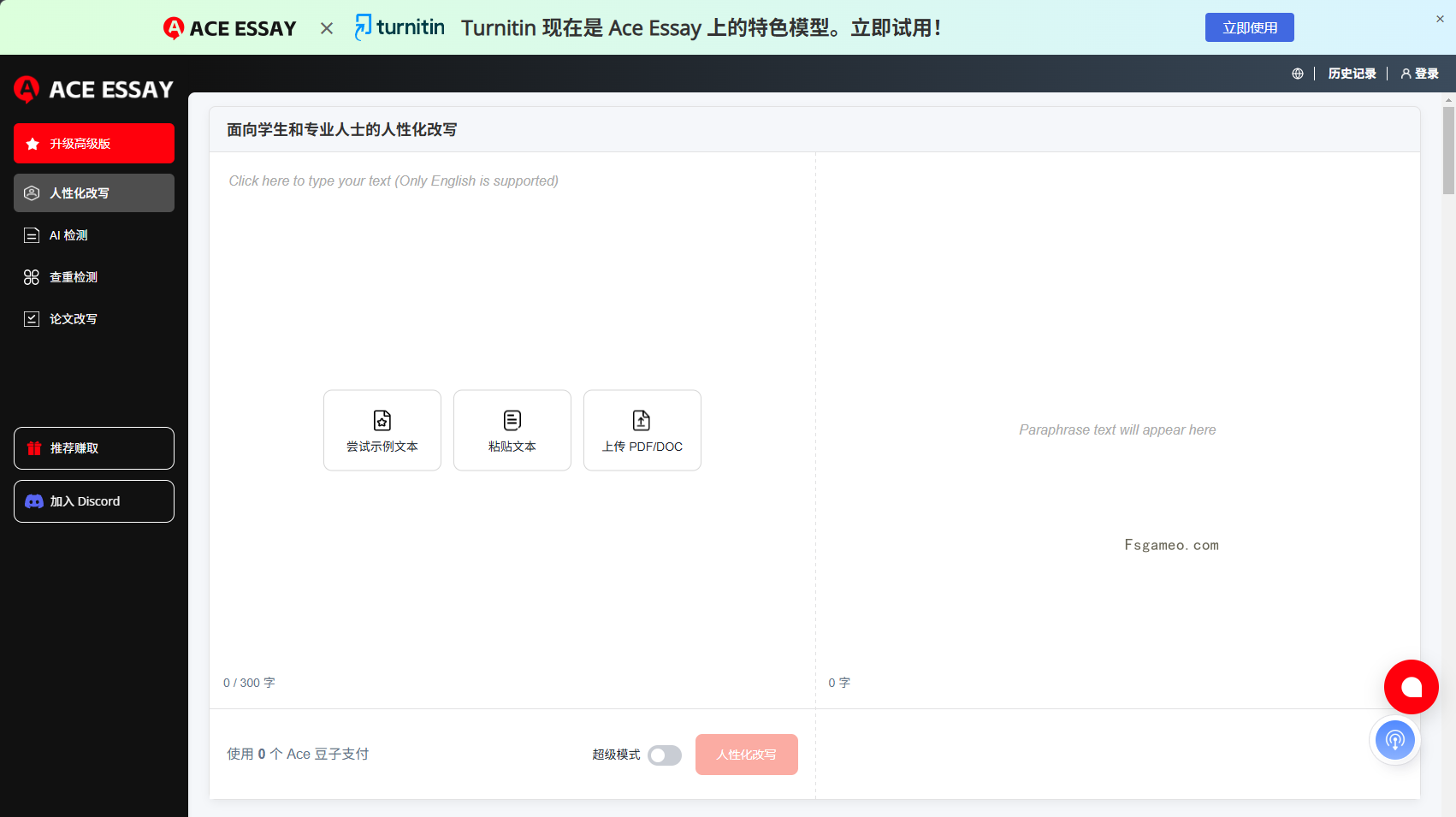This screenshot has width=1456, height=817.
Task: Click 上传 PDF/DOC upload card
Action: point(642,430)
